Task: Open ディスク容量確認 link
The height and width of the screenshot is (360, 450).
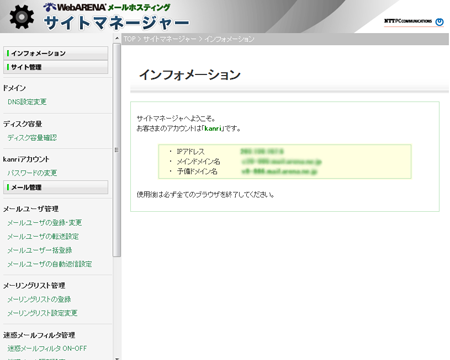Action: 32,138
